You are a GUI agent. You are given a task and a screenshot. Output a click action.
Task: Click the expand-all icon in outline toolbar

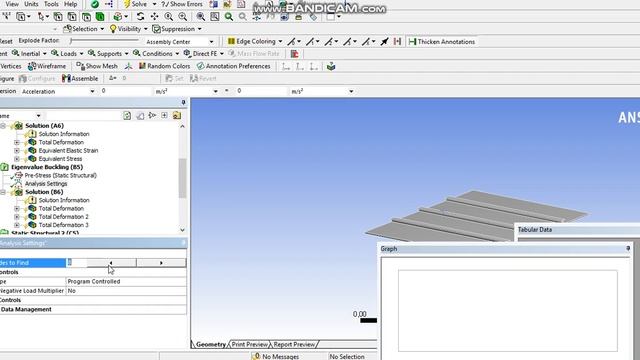click(x=164, y=116)
